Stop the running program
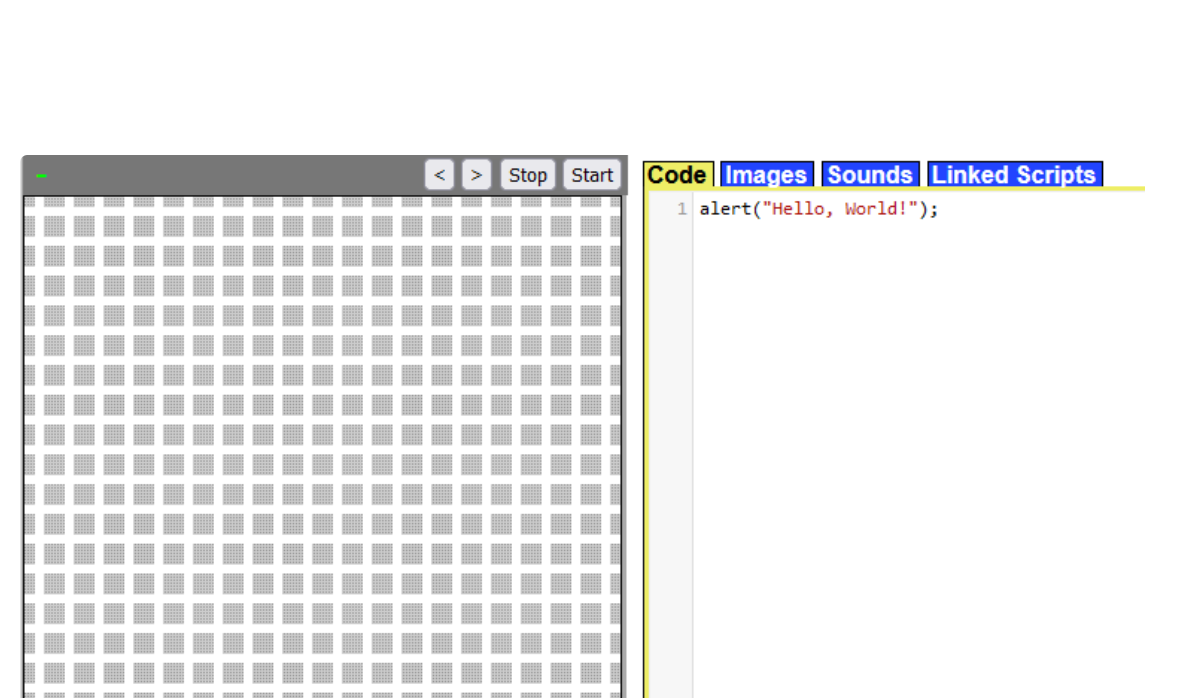This screenshot has height=698, width=1180. click(x=528, y=175)
